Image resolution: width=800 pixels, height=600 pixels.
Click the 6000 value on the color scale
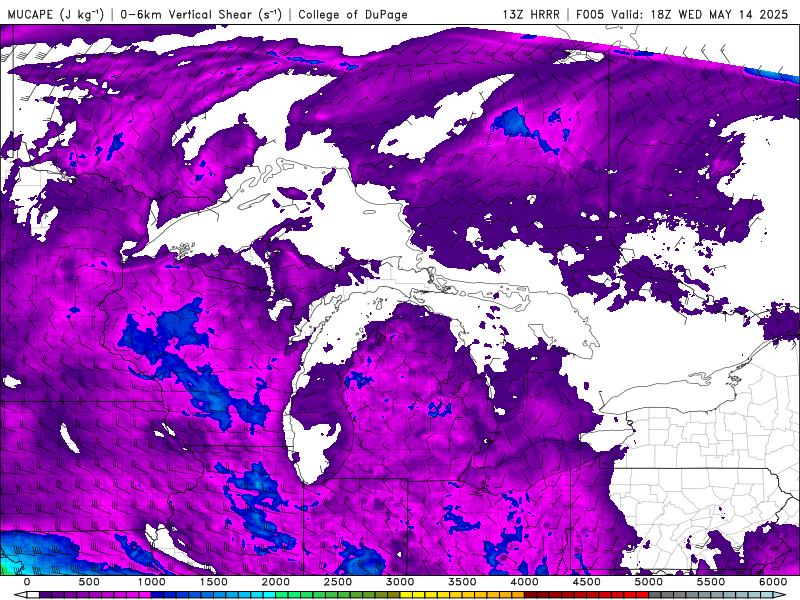coord(773,582)
